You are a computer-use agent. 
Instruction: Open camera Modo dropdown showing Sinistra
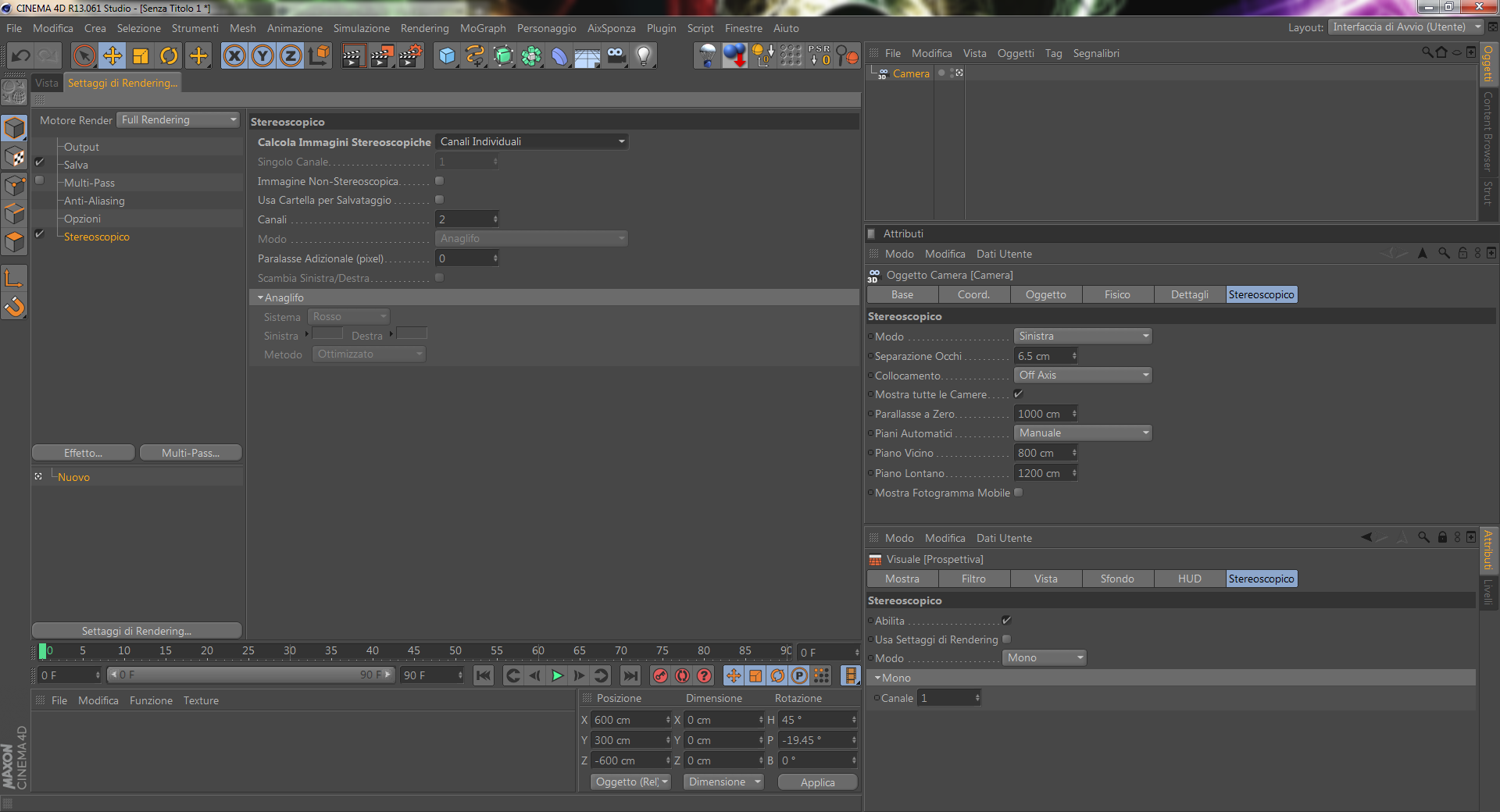pyautogui.click(x=1083, y=337)
